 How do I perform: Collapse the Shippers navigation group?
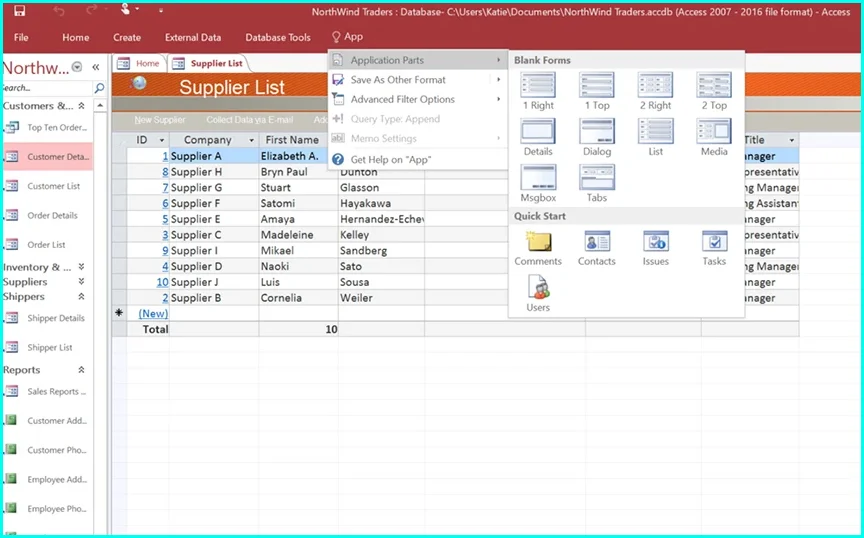81,297
